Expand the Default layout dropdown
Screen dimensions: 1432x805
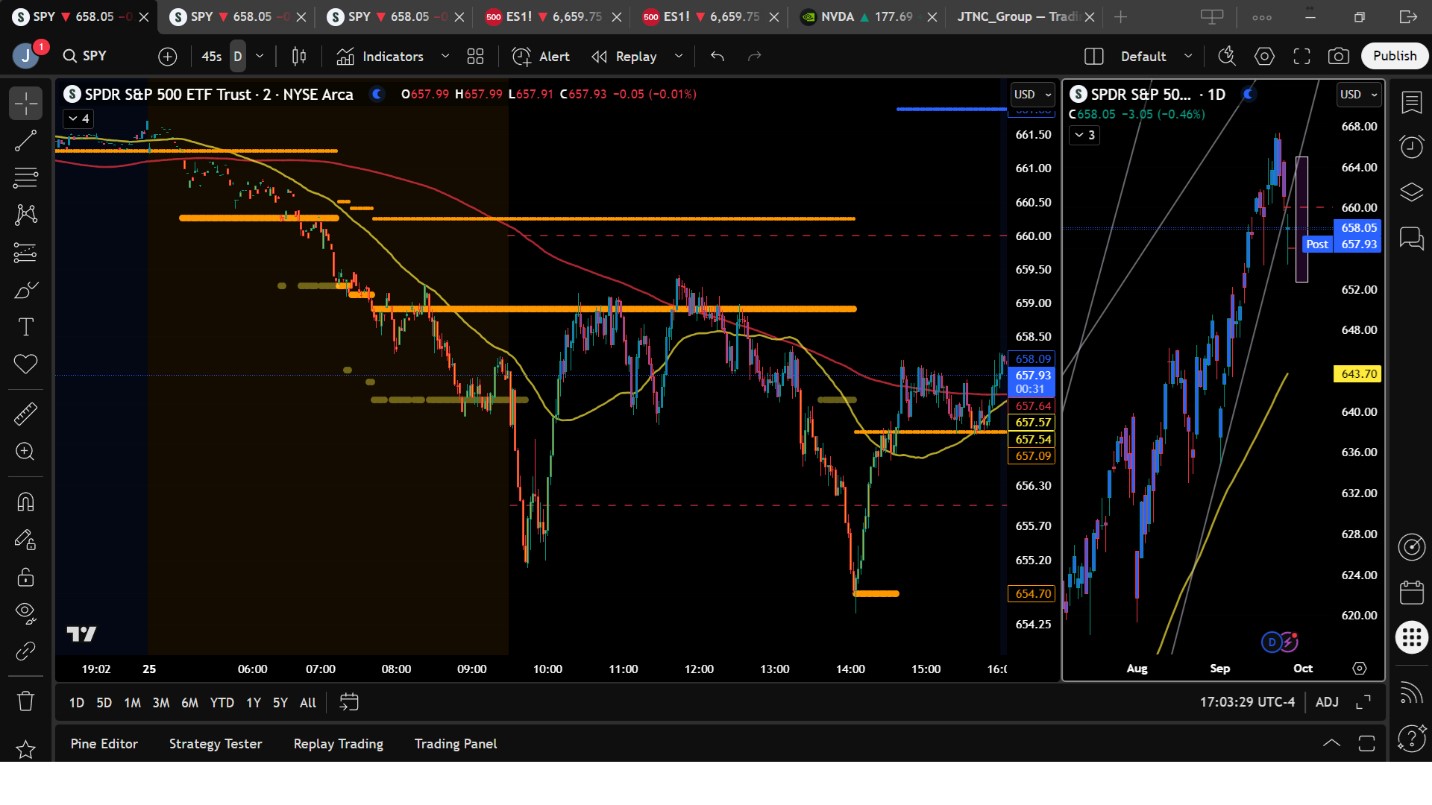coord(1188,57)
